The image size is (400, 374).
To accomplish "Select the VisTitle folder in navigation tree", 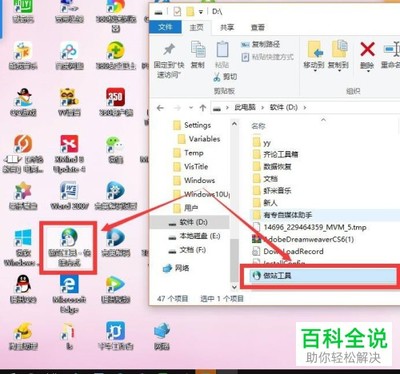I will [191, 167].
